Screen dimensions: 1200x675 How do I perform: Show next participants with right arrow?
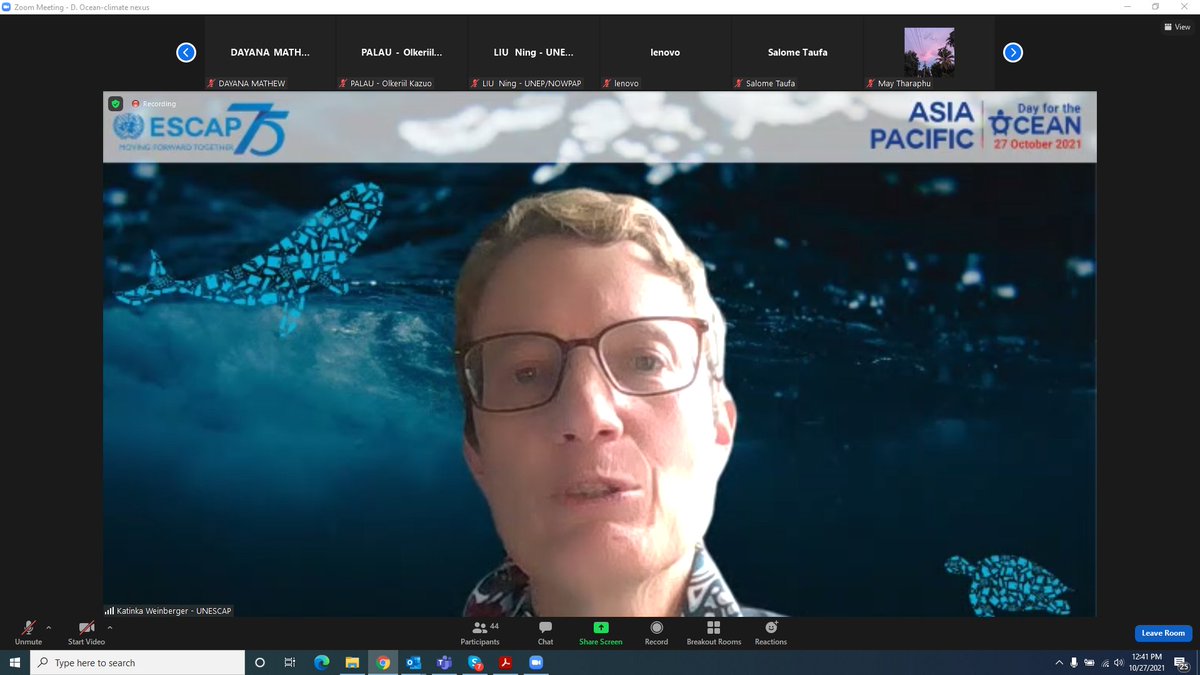[x=1013, y=53]
